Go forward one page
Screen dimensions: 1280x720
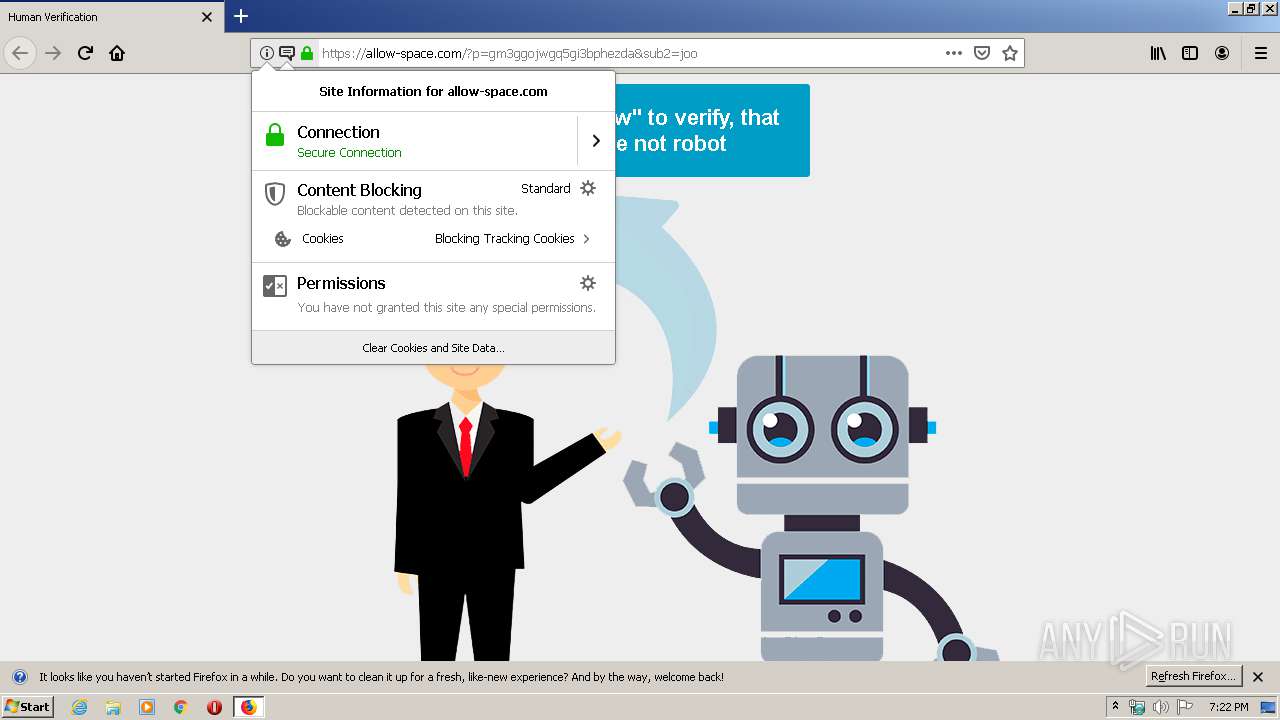[x=53, y=53]
